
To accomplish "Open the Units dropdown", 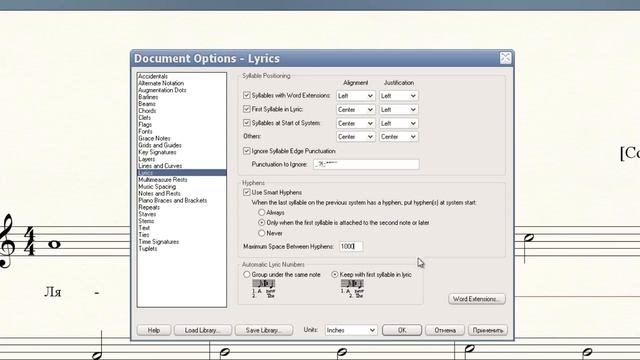I will [x=351, y=330].
